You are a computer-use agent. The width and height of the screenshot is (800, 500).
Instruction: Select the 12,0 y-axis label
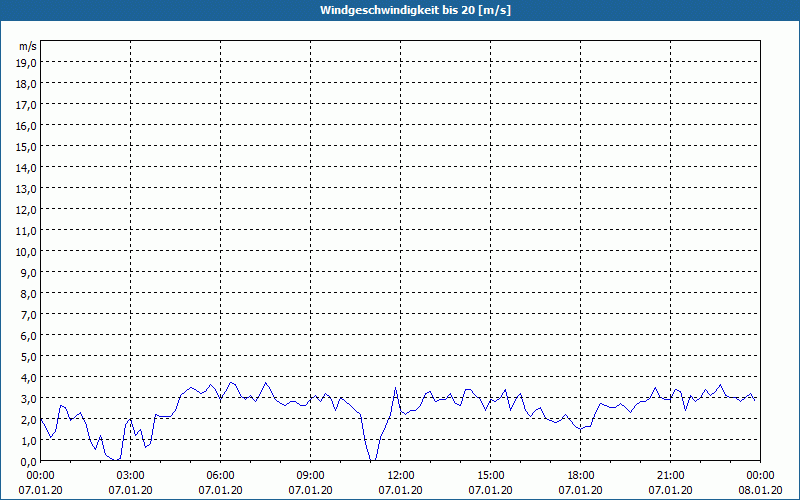[x=26, y=210]
